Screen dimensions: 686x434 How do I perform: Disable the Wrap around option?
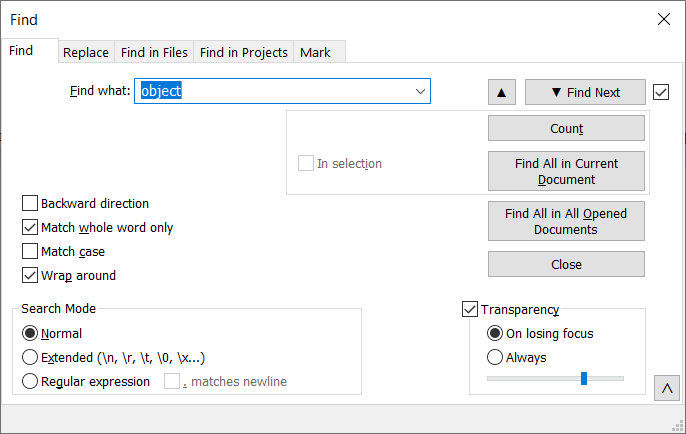coord(30,275)
